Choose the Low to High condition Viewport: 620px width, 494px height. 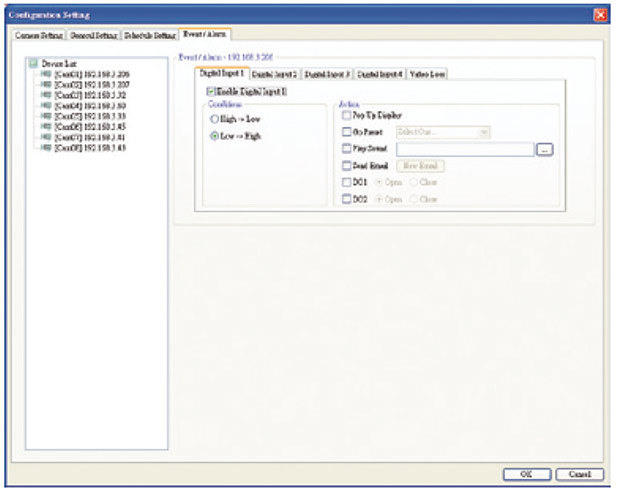click(x=213, y=135)
